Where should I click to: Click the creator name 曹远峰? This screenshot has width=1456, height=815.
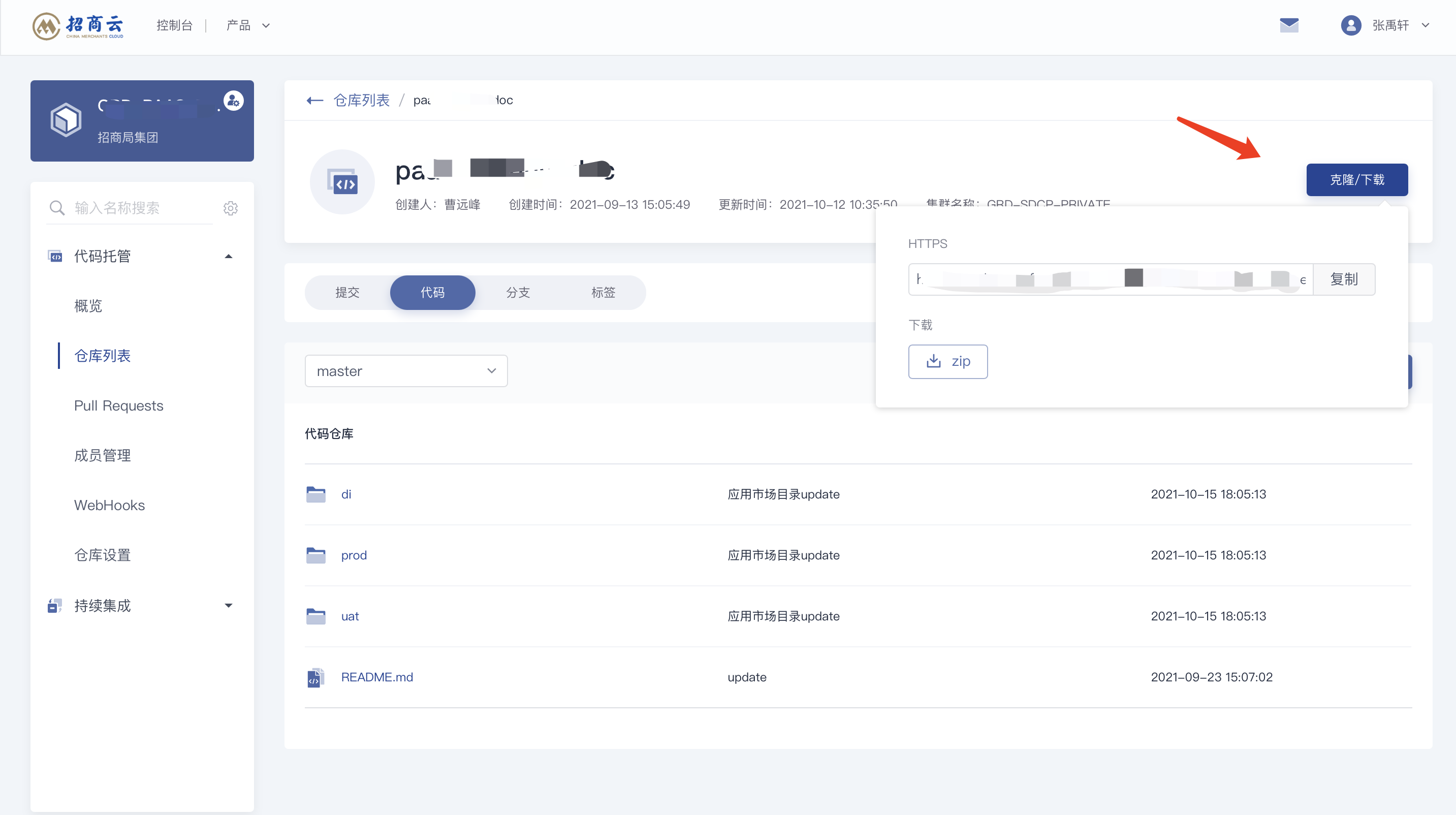pyautogui.click(x=462, y=205)
